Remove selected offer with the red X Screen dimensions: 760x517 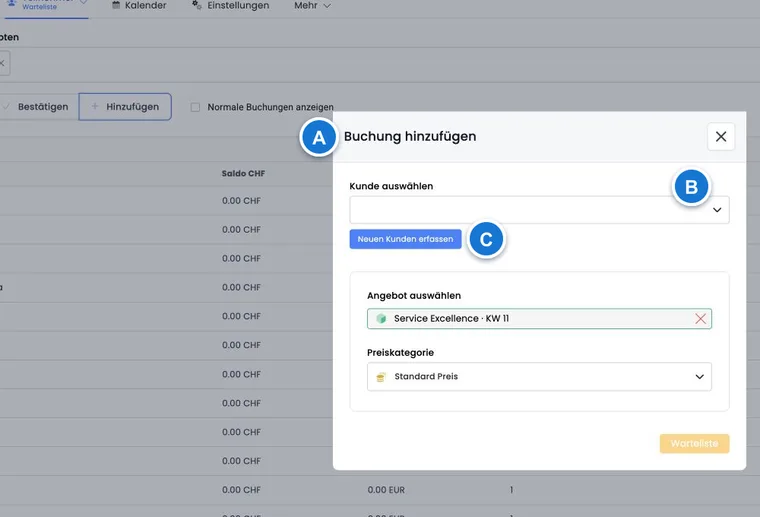point(700,318)
